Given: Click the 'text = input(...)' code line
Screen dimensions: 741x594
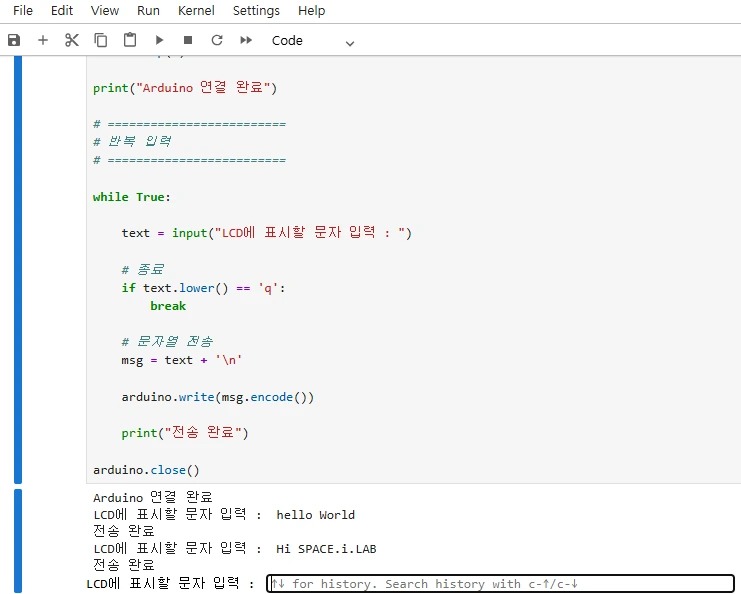Looking at the screenshot, I should pos(267,232).
